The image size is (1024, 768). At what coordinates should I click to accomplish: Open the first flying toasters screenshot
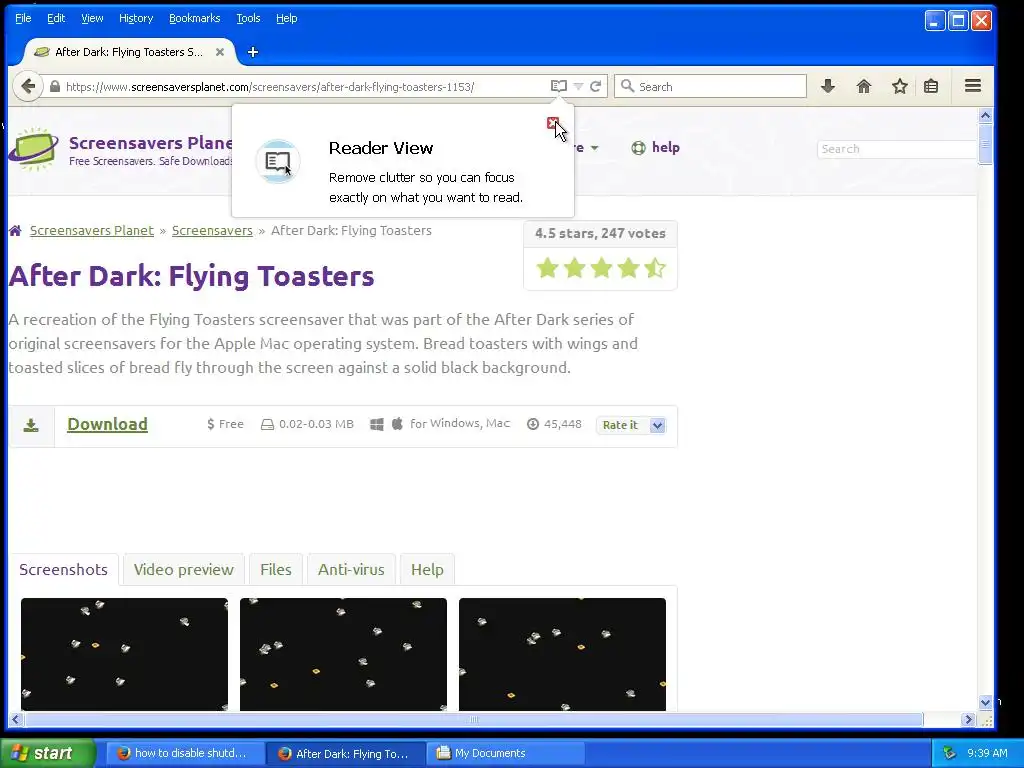click(x=124, y=654)
